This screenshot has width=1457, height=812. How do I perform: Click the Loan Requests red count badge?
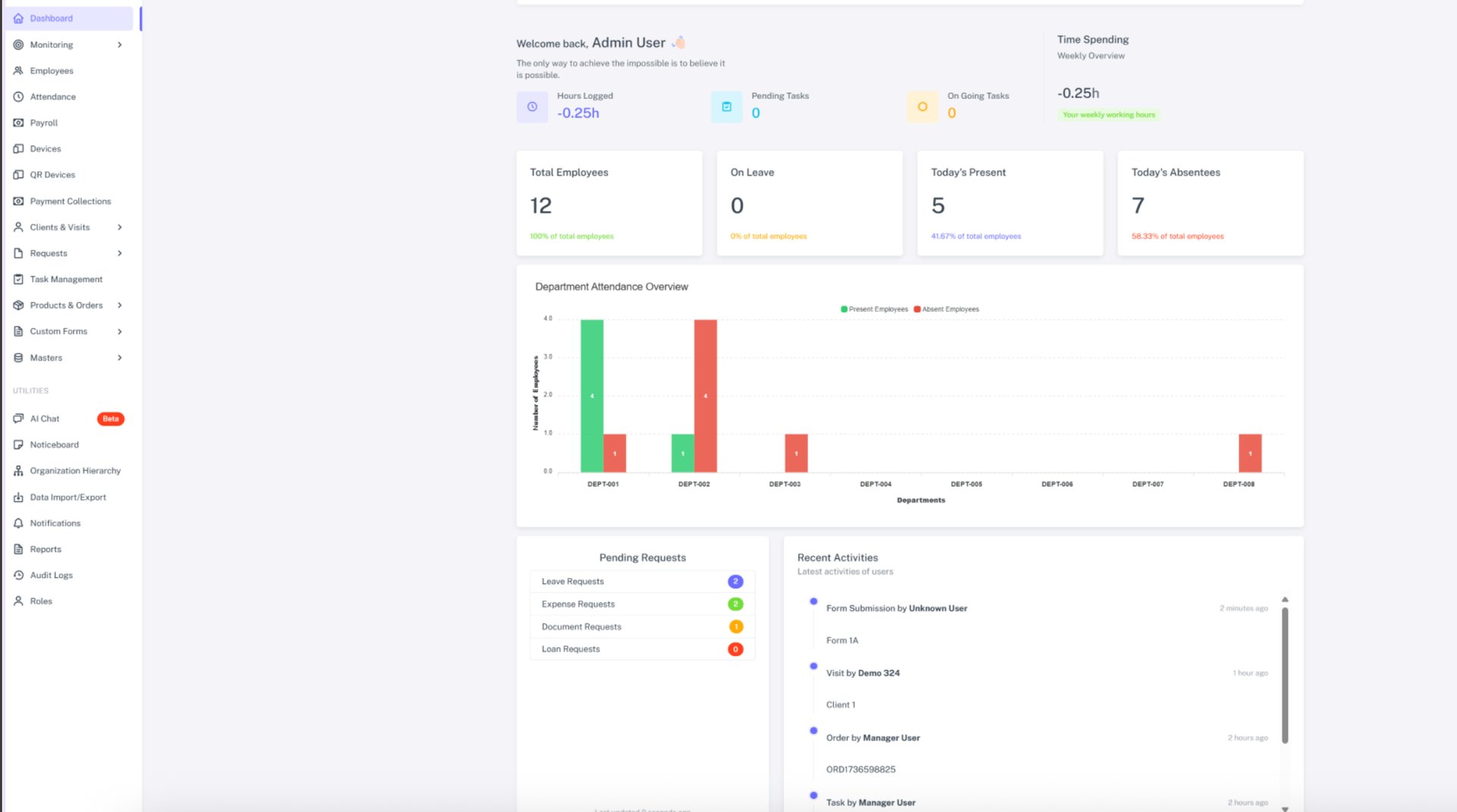click(x=735, y=649)
